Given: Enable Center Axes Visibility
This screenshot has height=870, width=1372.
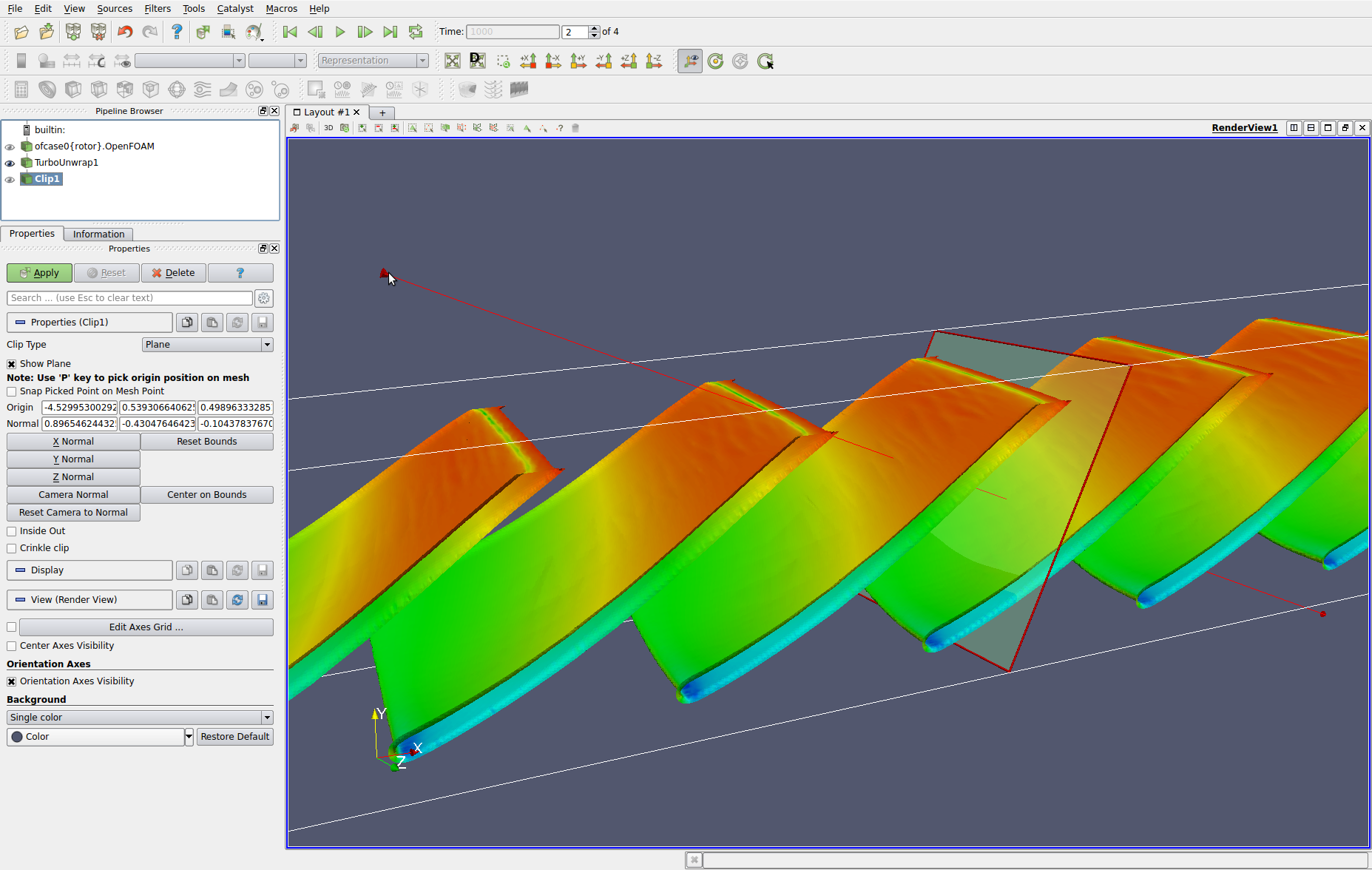Looking at the screenshot, I should [12, 646].
